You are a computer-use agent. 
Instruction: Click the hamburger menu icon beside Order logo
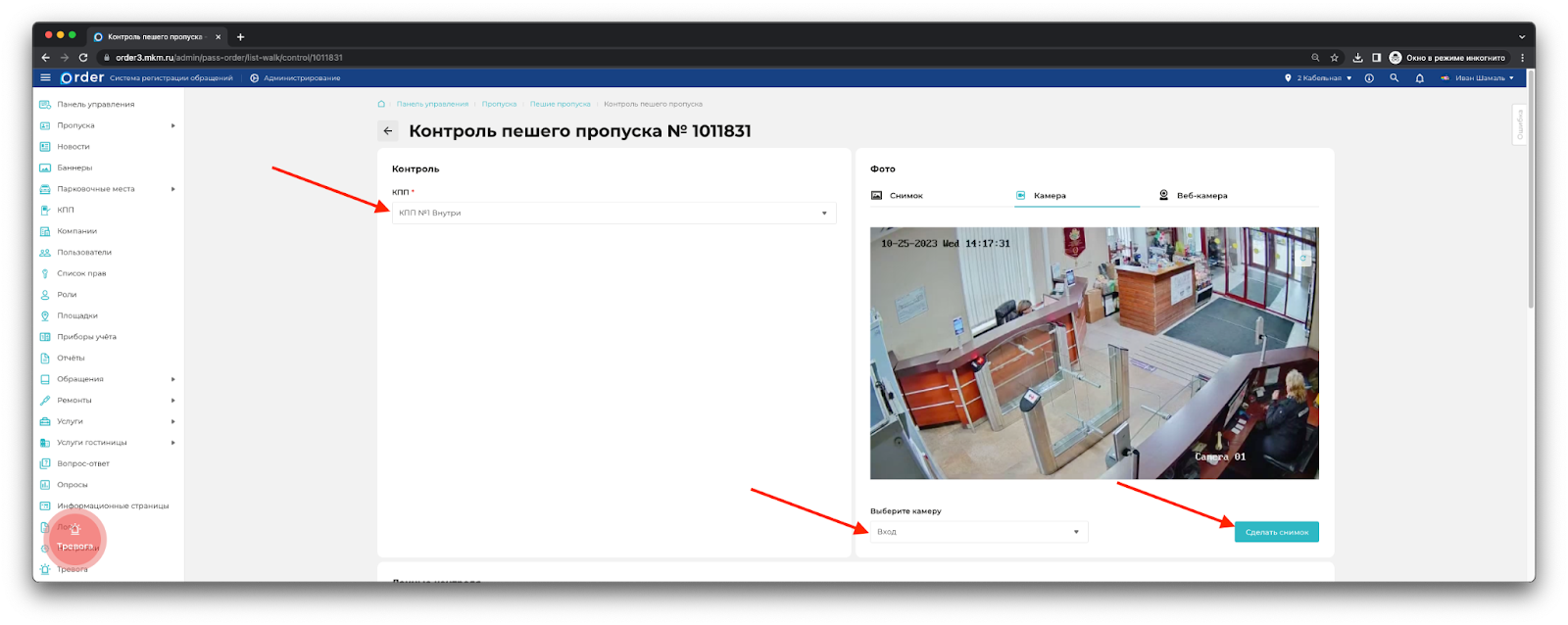45,77
